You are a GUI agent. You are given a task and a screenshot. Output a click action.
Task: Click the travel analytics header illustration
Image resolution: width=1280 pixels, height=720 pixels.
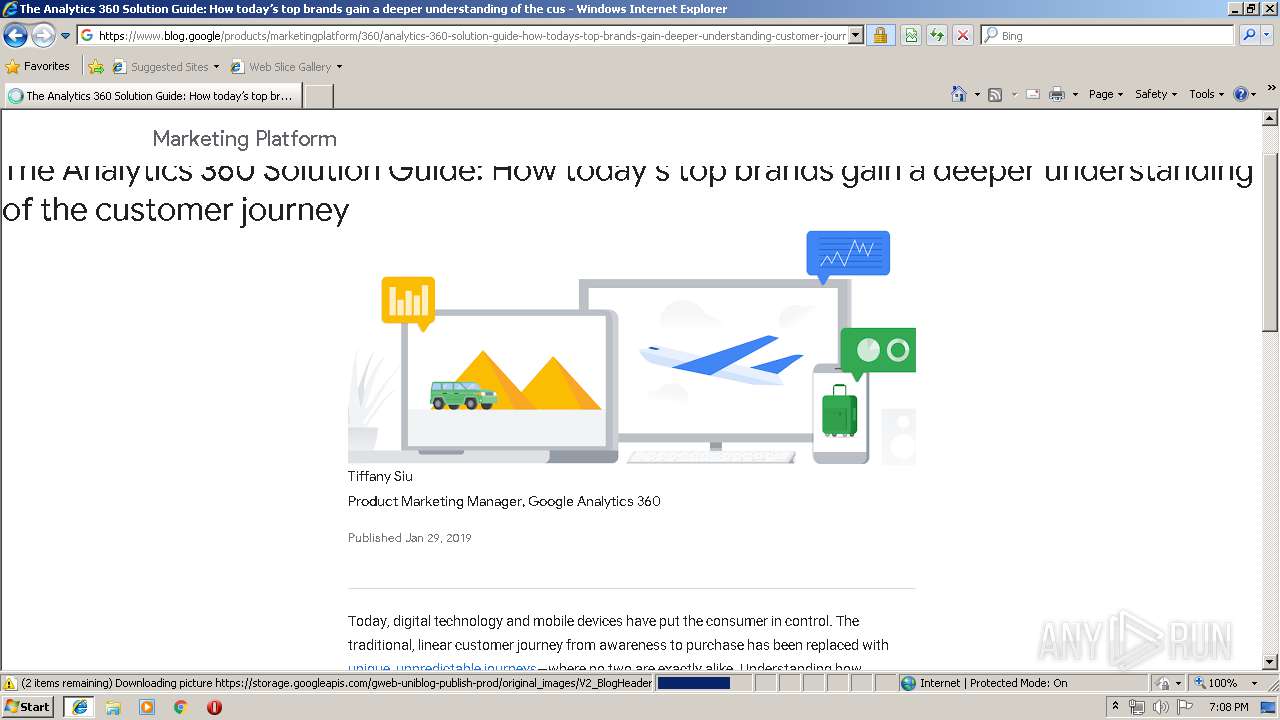point(631,347)
